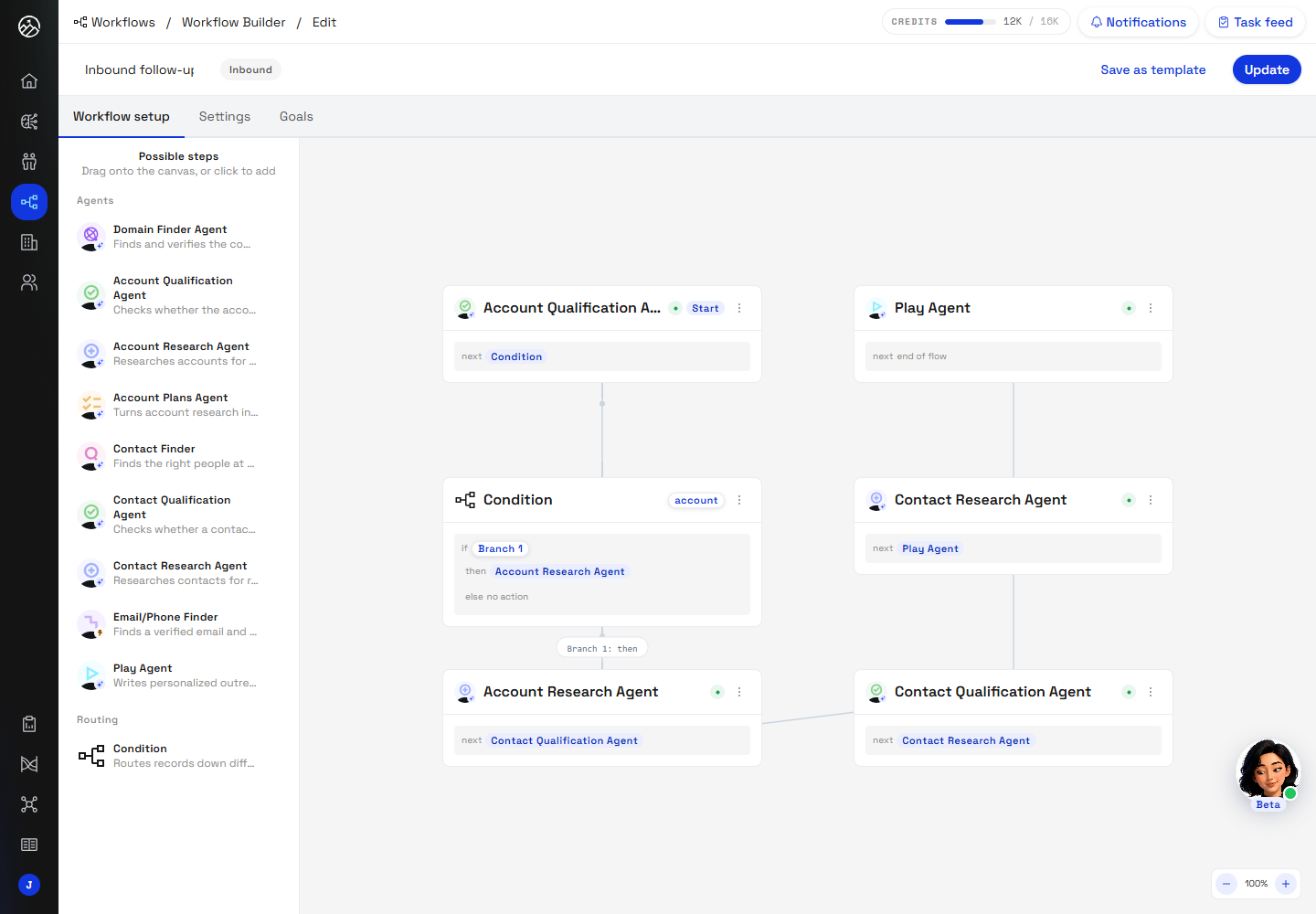Open the Task feed
Viewport: 1316px width, 914px height.
tap(1256, 22)
